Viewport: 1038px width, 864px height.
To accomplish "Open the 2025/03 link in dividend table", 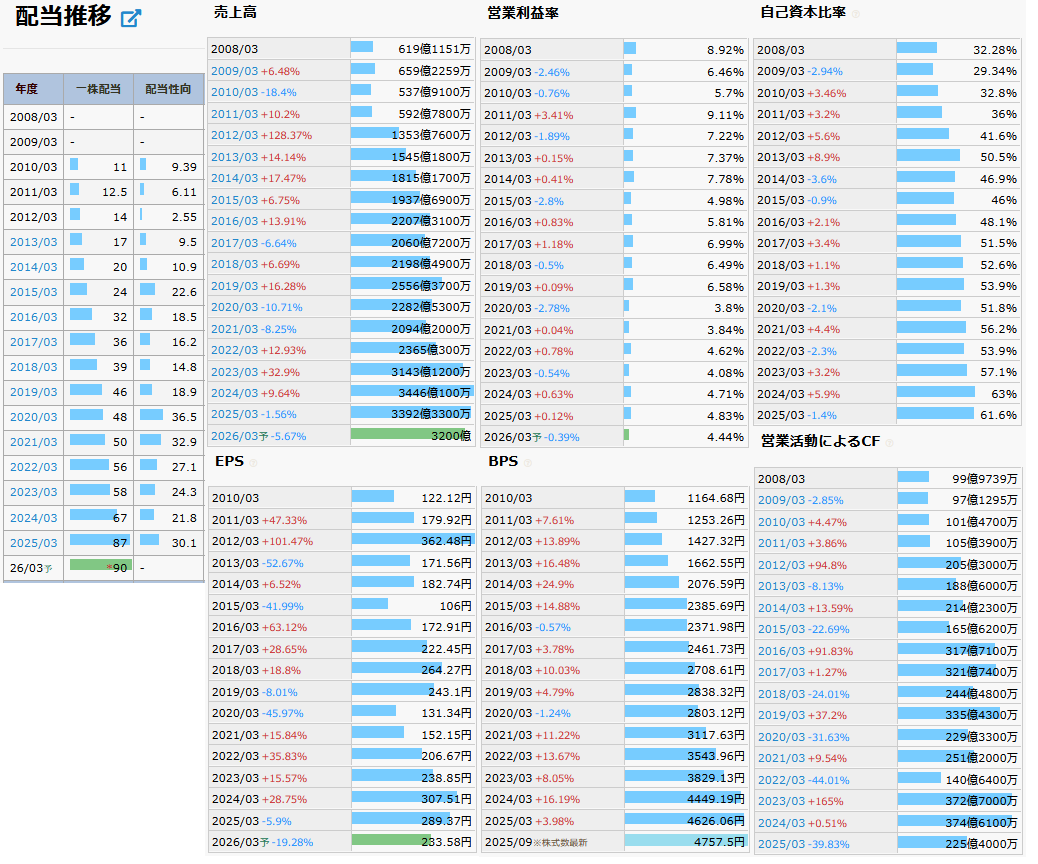I will [x=34, y=543].
